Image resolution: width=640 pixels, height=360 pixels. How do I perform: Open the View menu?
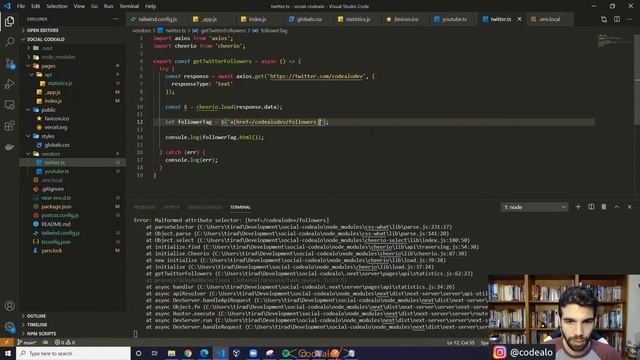point(79,6)
